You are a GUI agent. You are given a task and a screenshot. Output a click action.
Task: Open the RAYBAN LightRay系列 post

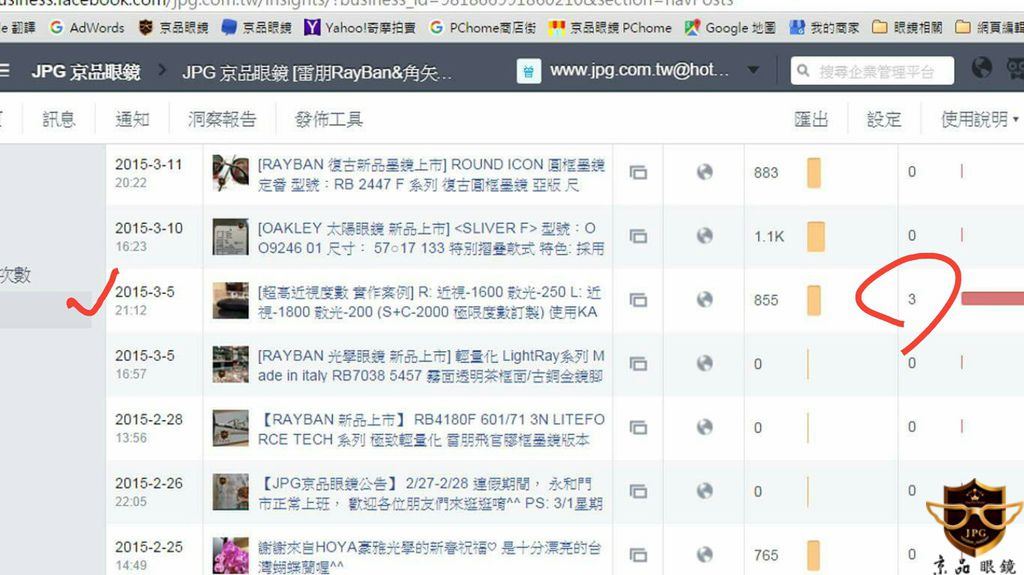click(x=431, y=365)
